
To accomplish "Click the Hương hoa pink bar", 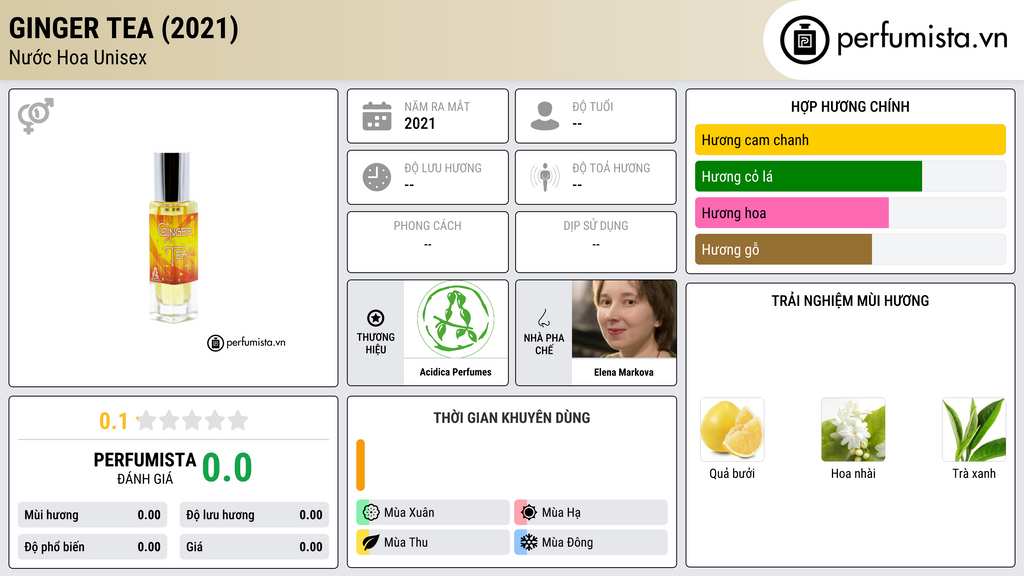I will tap(792, 213).
